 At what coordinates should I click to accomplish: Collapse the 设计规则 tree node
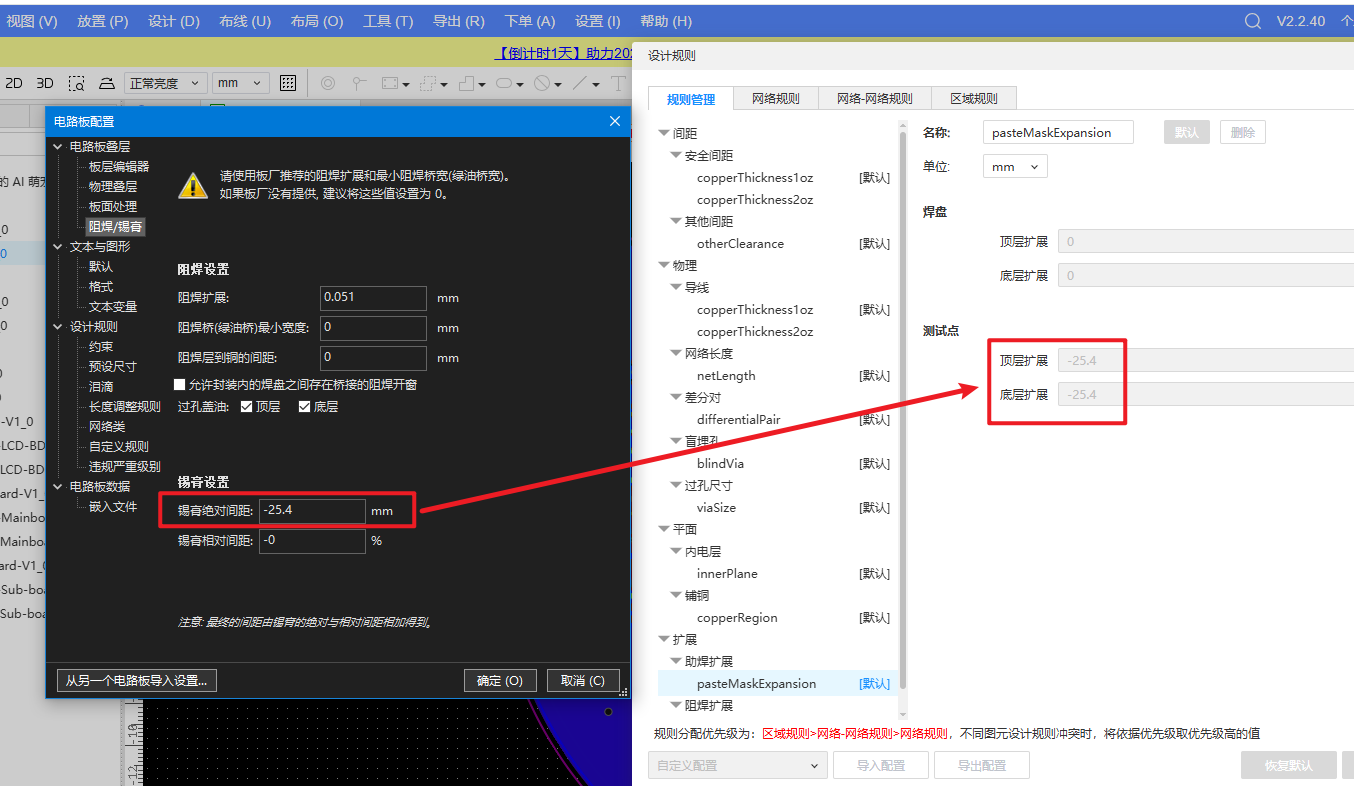tap(57, 327)
